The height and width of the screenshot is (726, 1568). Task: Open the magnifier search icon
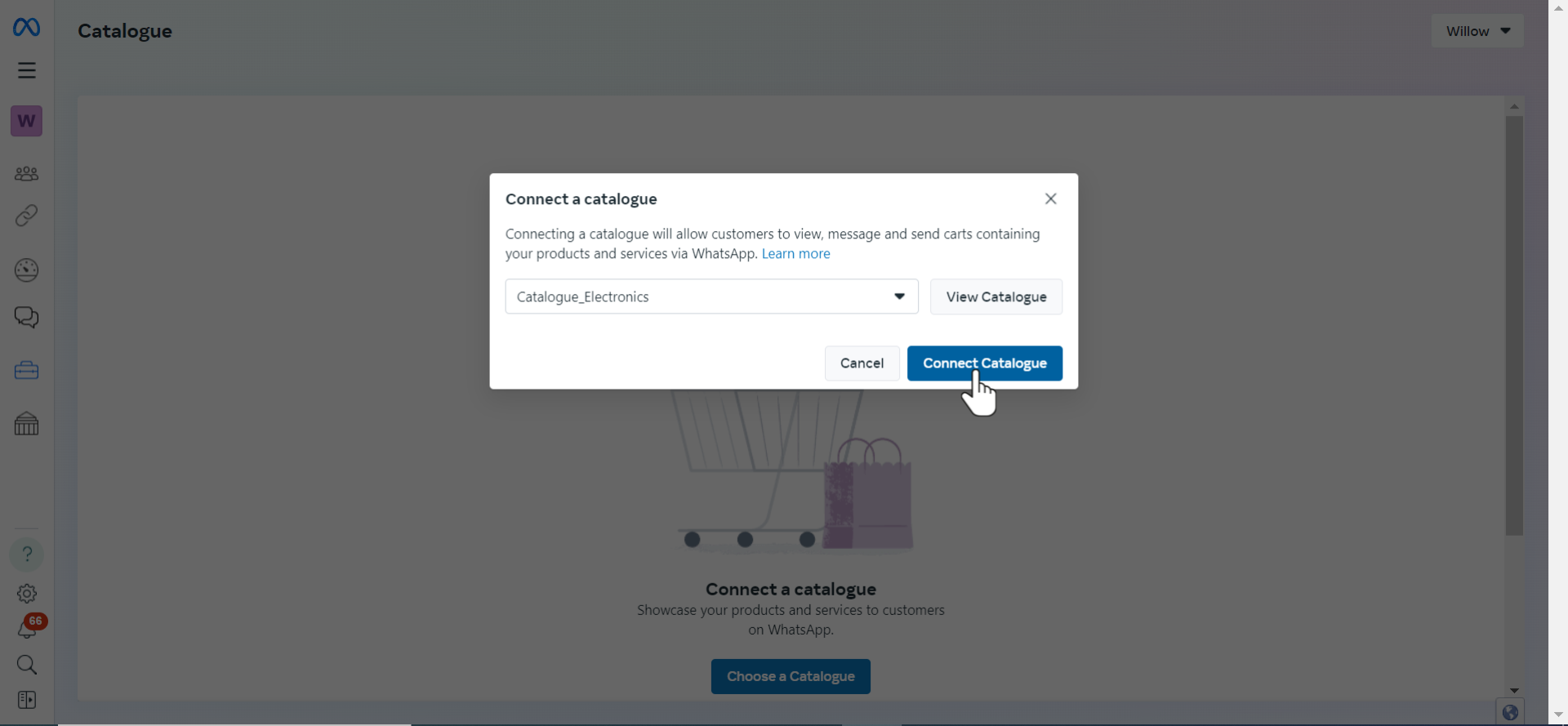tap(27, 665)
